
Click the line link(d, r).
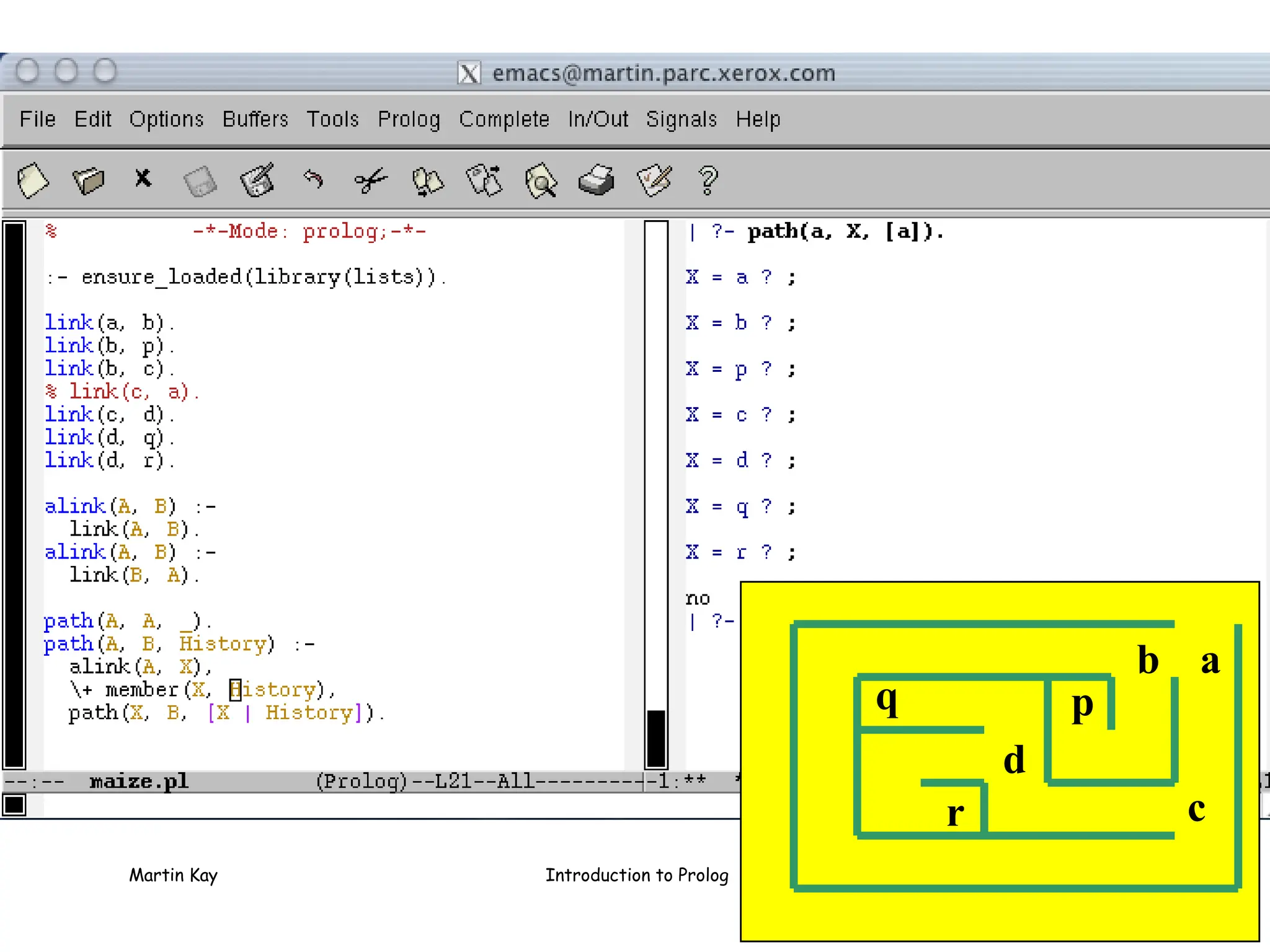(109, 460)
